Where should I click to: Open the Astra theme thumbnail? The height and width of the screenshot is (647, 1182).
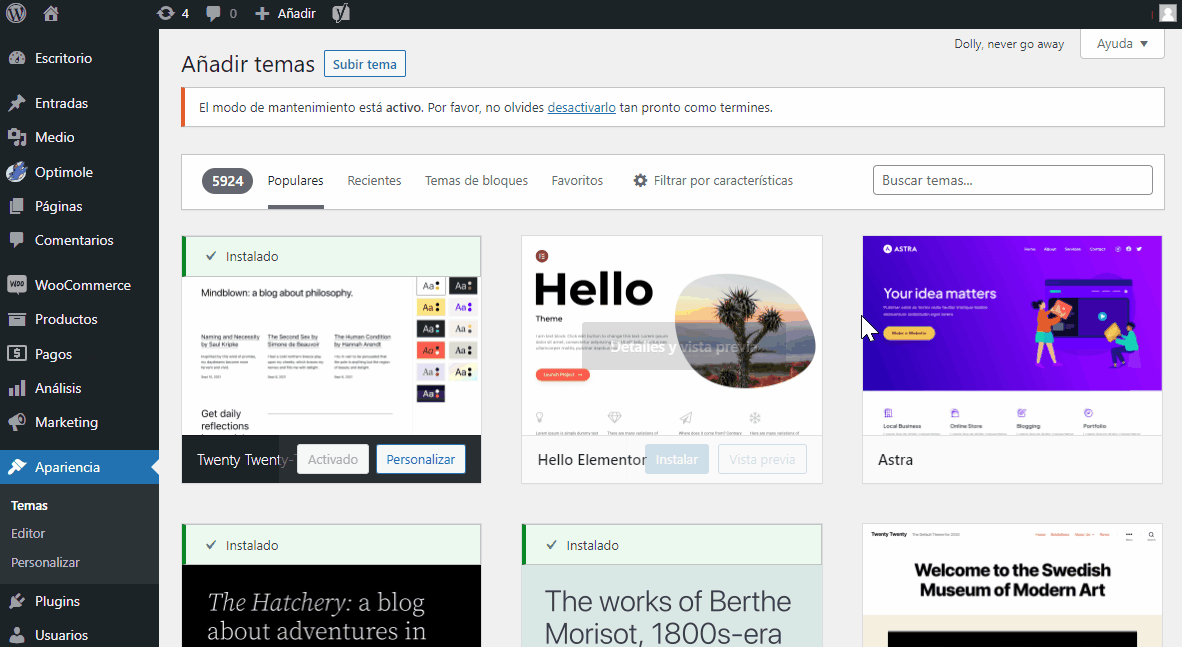point(1012,336)
